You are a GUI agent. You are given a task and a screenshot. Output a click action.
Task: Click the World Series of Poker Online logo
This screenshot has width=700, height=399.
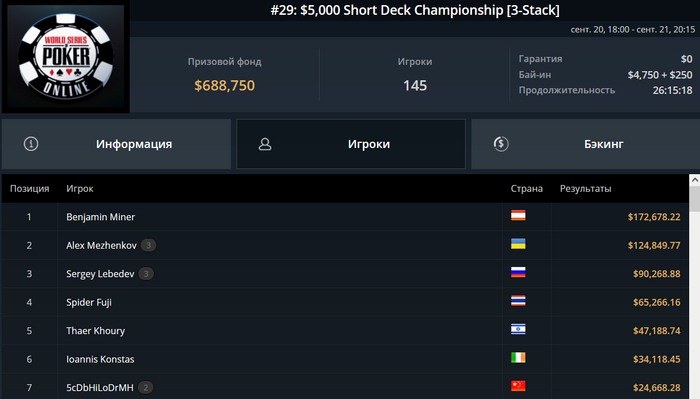[66, 57]
